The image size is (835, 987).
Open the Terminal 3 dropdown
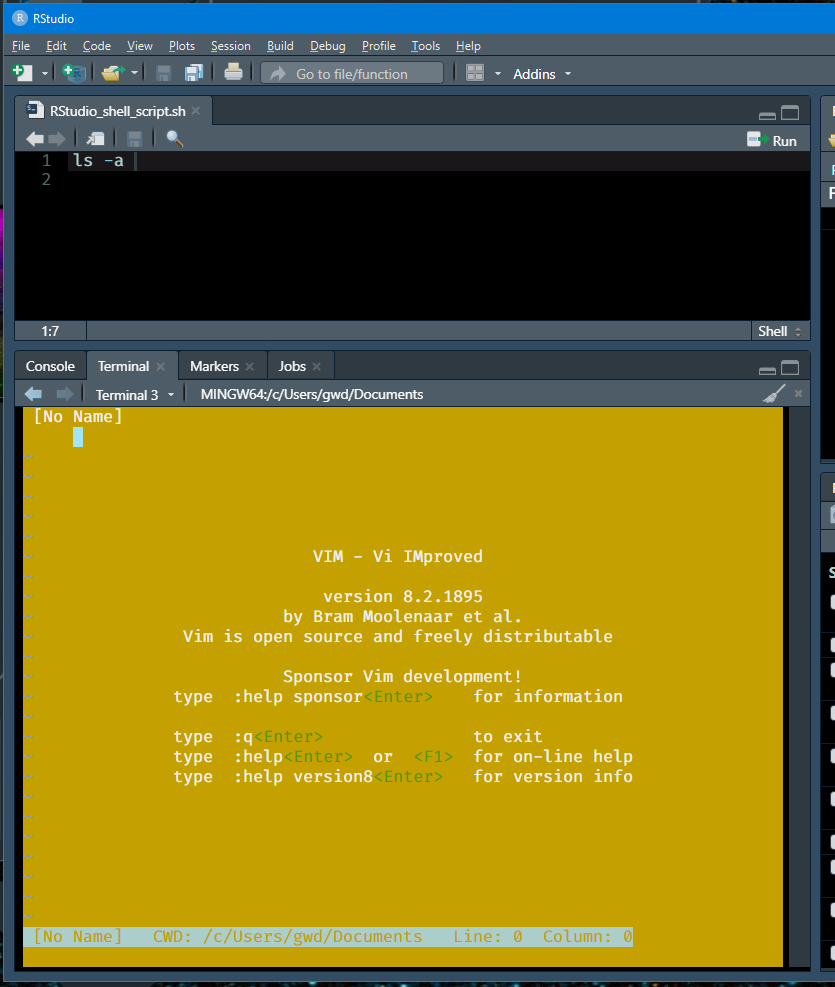[x=133, y=394]
